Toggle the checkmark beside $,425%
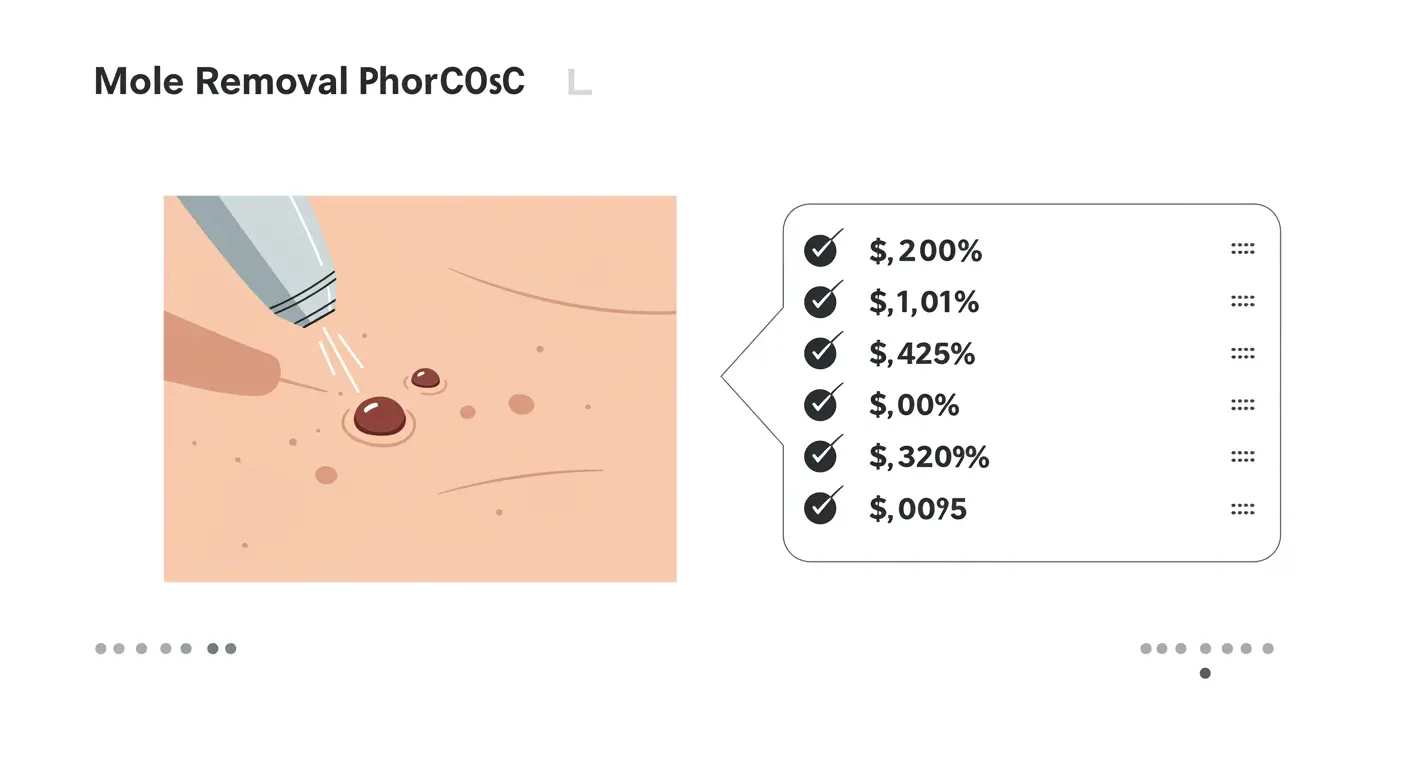The width and height of the screenshot is (1408, 768). pyautogui.click(x=821, y=353)
